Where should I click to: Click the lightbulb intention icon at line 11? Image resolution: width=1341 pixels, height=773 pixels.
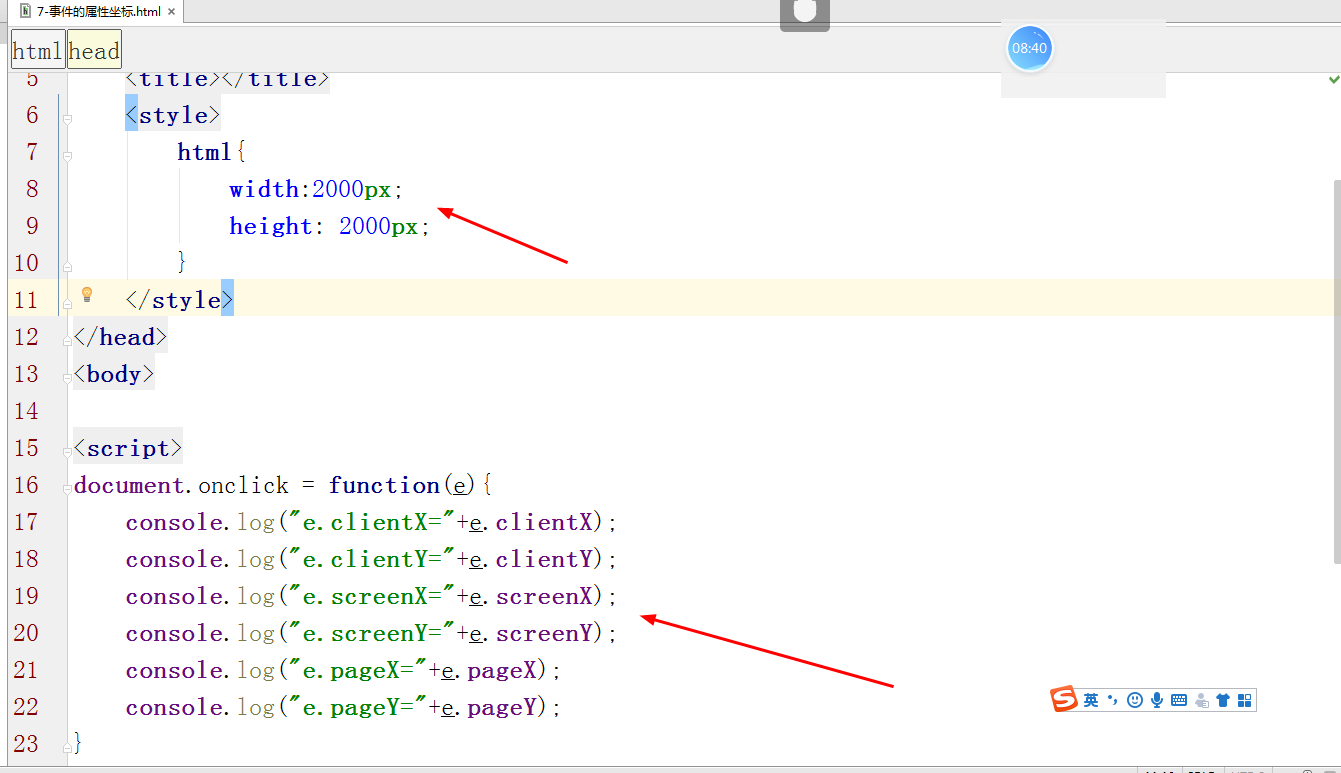(x=87, y=296)
